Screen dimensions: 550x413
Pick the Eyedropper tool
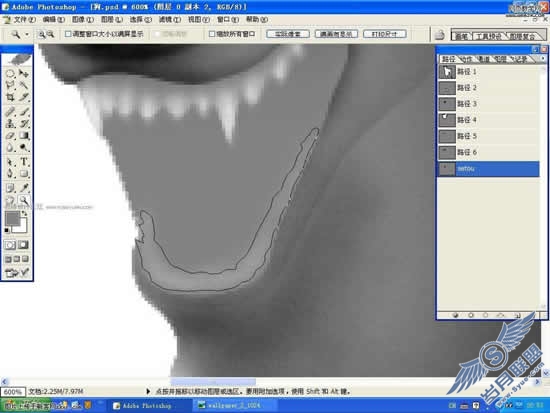(x=24, y=188)
